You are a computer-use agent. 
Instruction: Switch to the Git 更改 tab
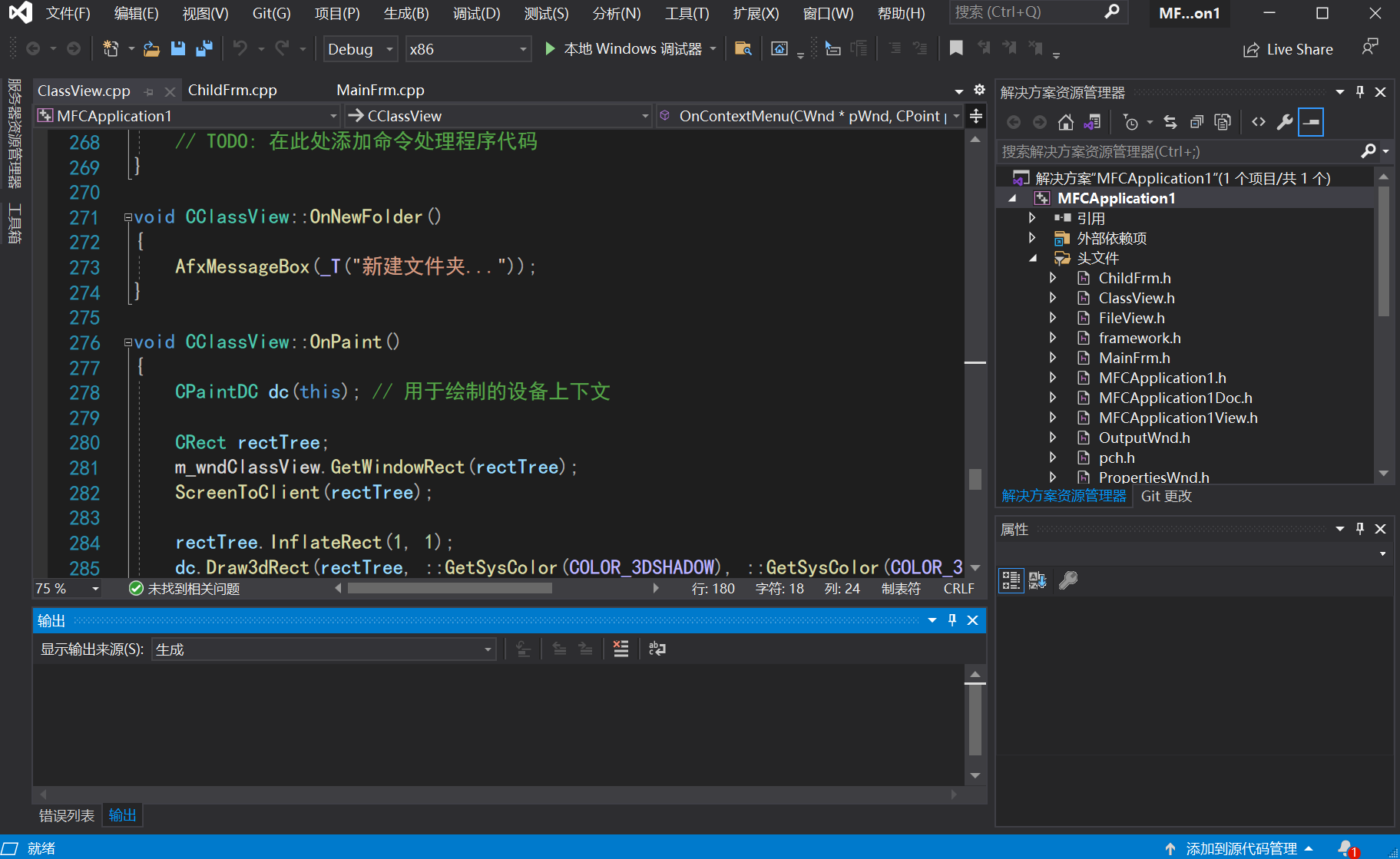point(1166,496)
